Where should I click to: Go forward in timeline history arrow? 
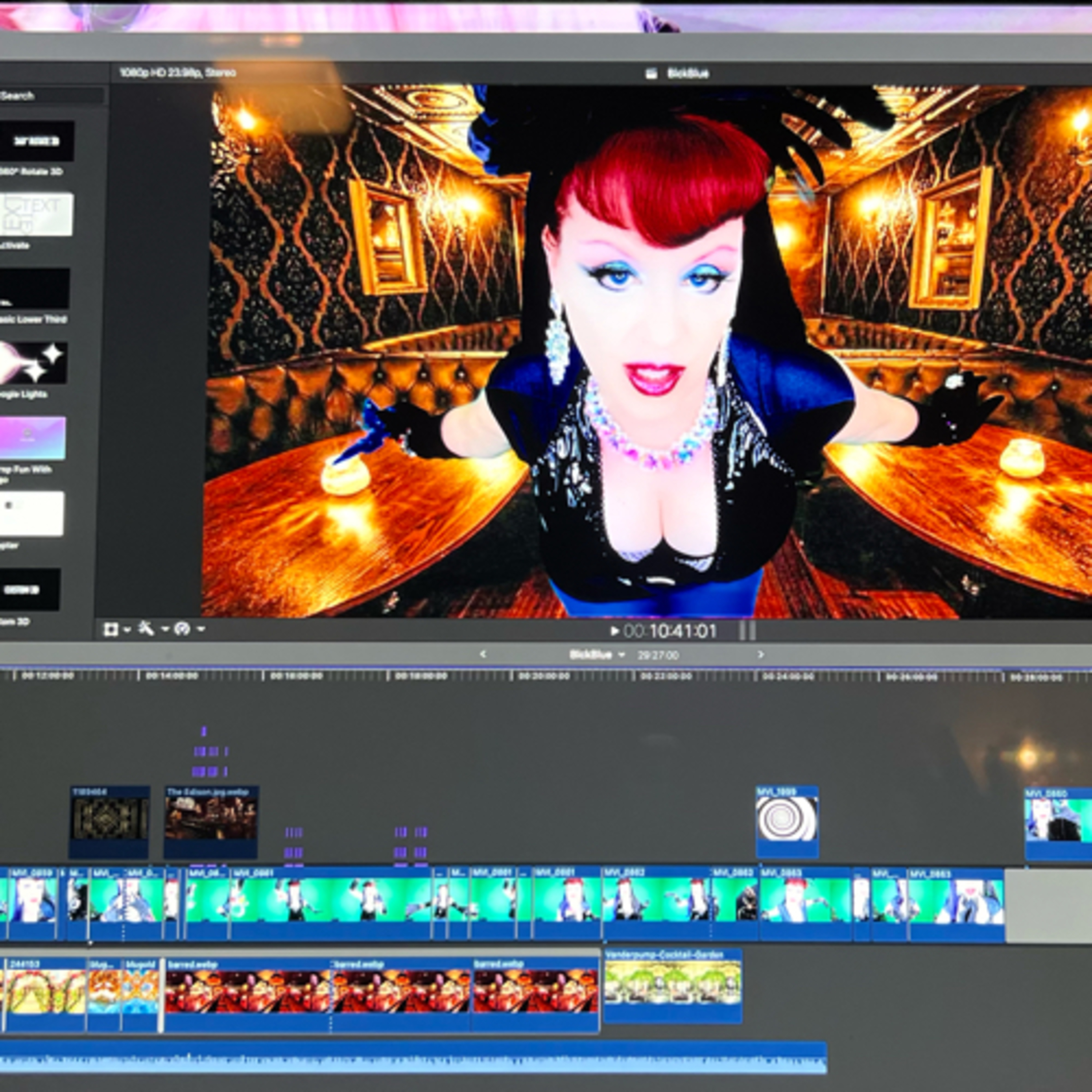tap(761, 654)
